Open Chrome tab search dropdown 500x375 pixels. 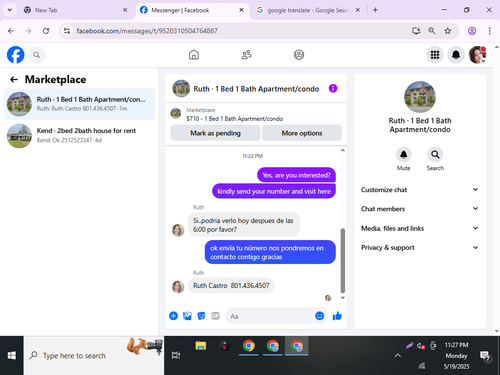point(10,10)
